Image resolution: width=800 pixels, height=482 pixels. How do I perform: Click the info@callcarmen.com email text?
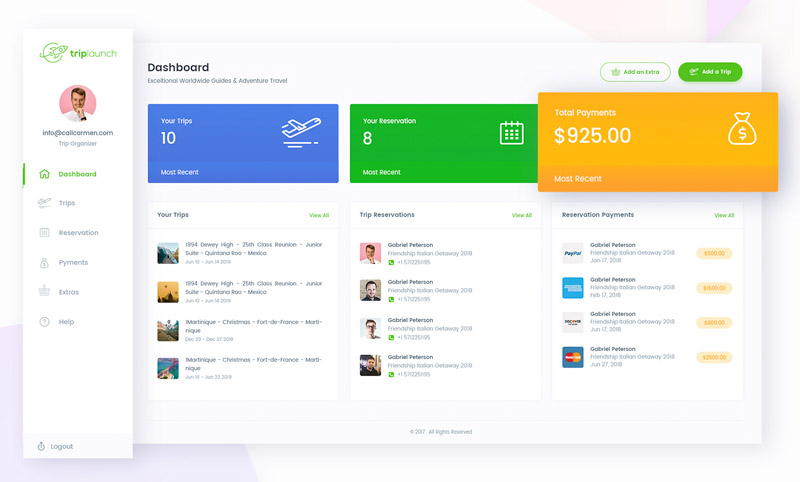click(x=78, y=133)
